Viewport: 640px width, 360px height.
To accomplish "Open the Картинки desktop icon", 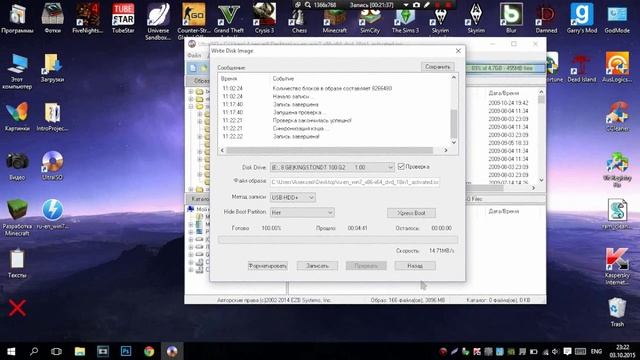I will [17, 117].
